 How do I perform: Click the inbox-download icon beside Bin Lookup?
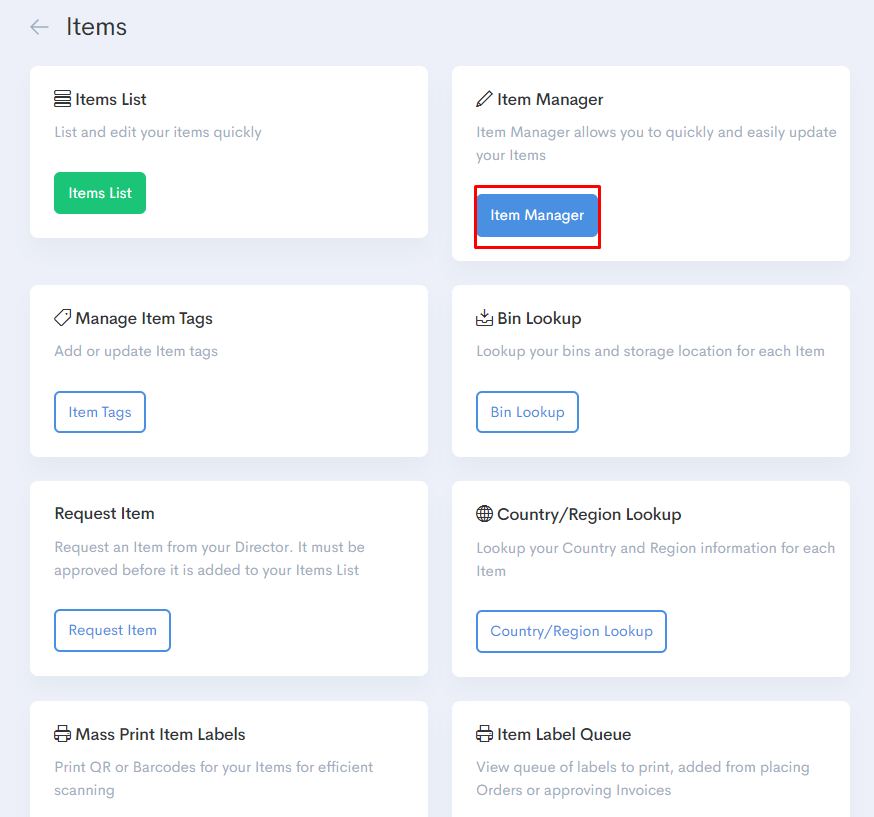pyautogui.click(x=484, y=317)
